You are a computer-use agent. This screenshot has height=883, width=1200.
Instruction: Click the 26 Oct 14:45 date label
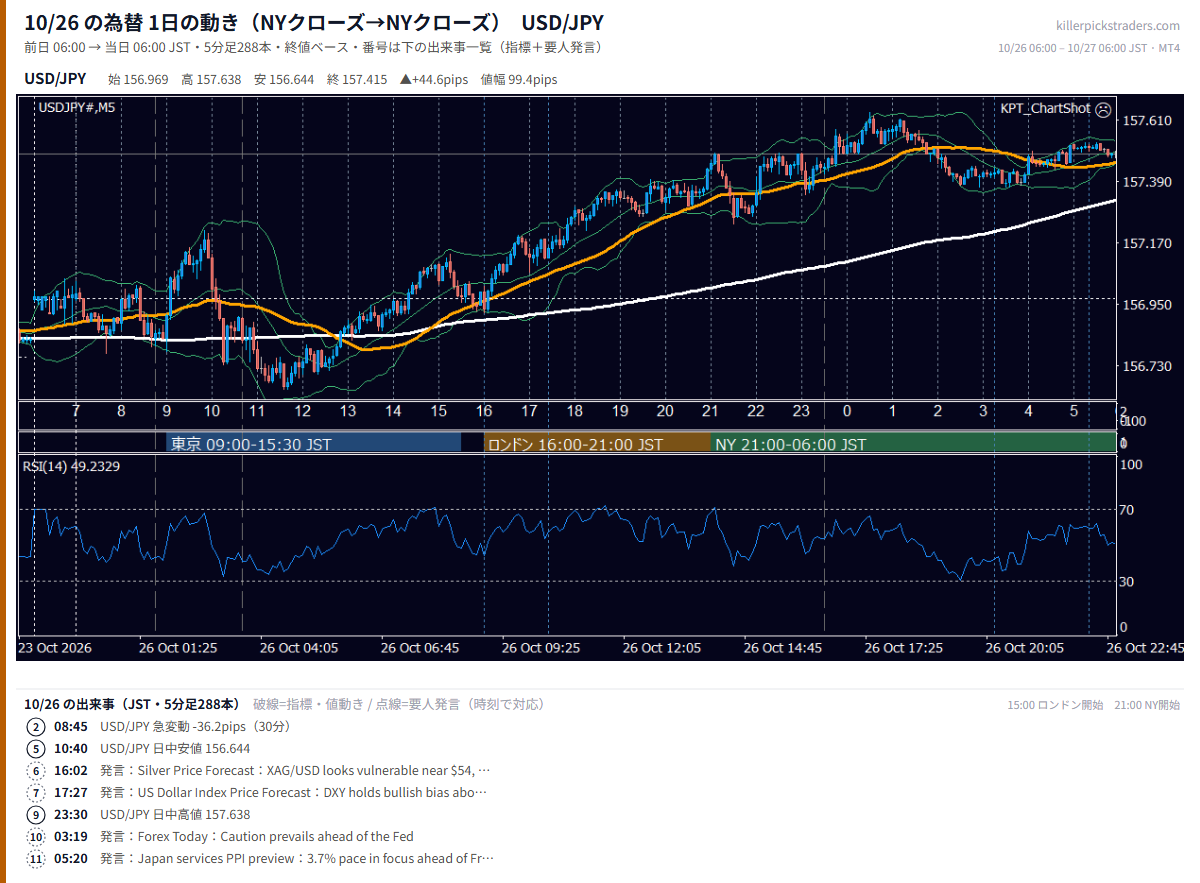click(x=783, y=648)
